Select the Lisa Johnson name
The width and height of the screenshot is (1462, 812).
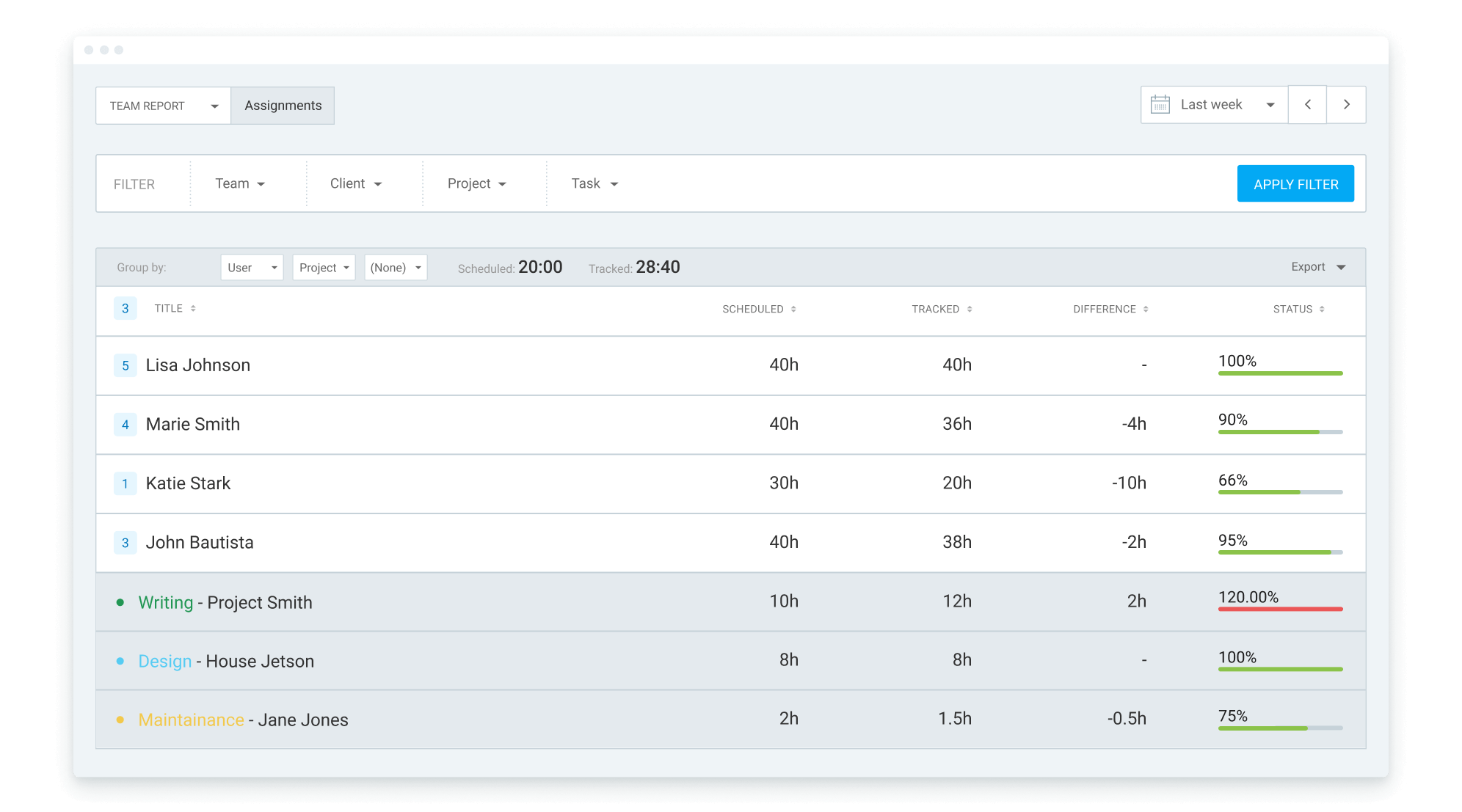coord(198,365)
